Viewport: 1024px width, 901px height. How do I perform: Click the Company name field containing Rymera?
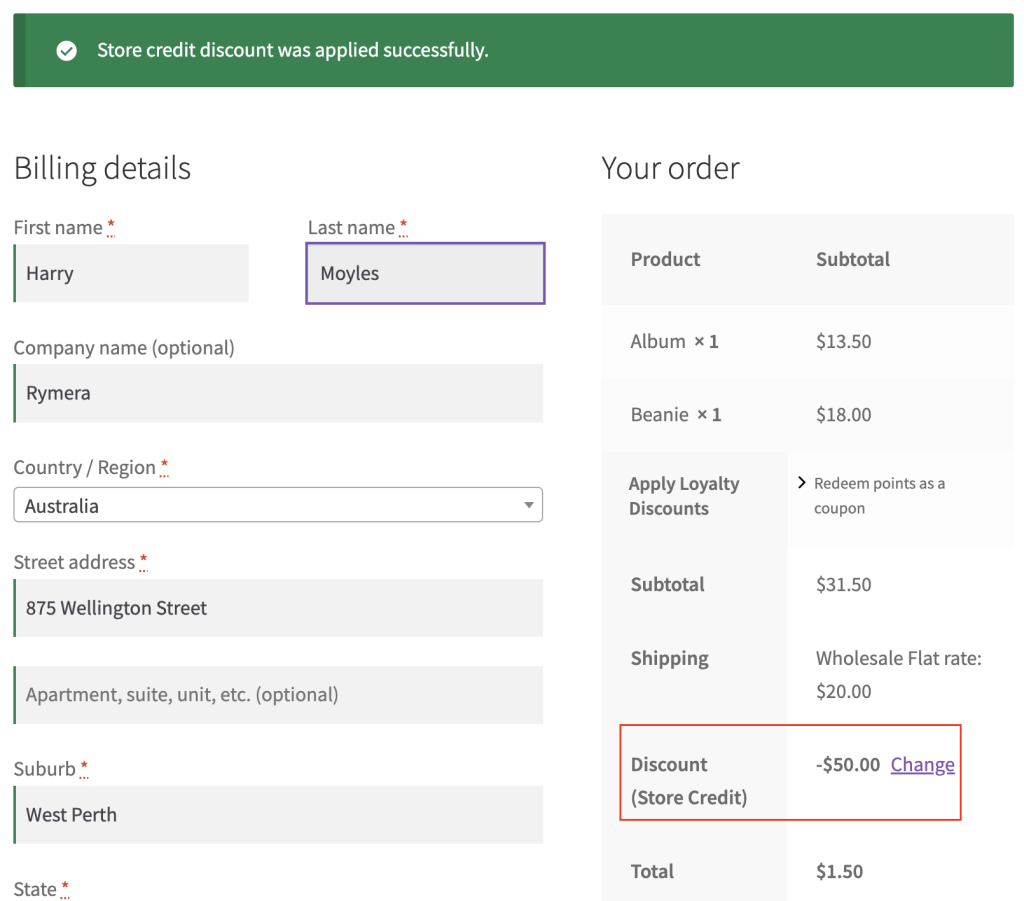pos(278,393)
